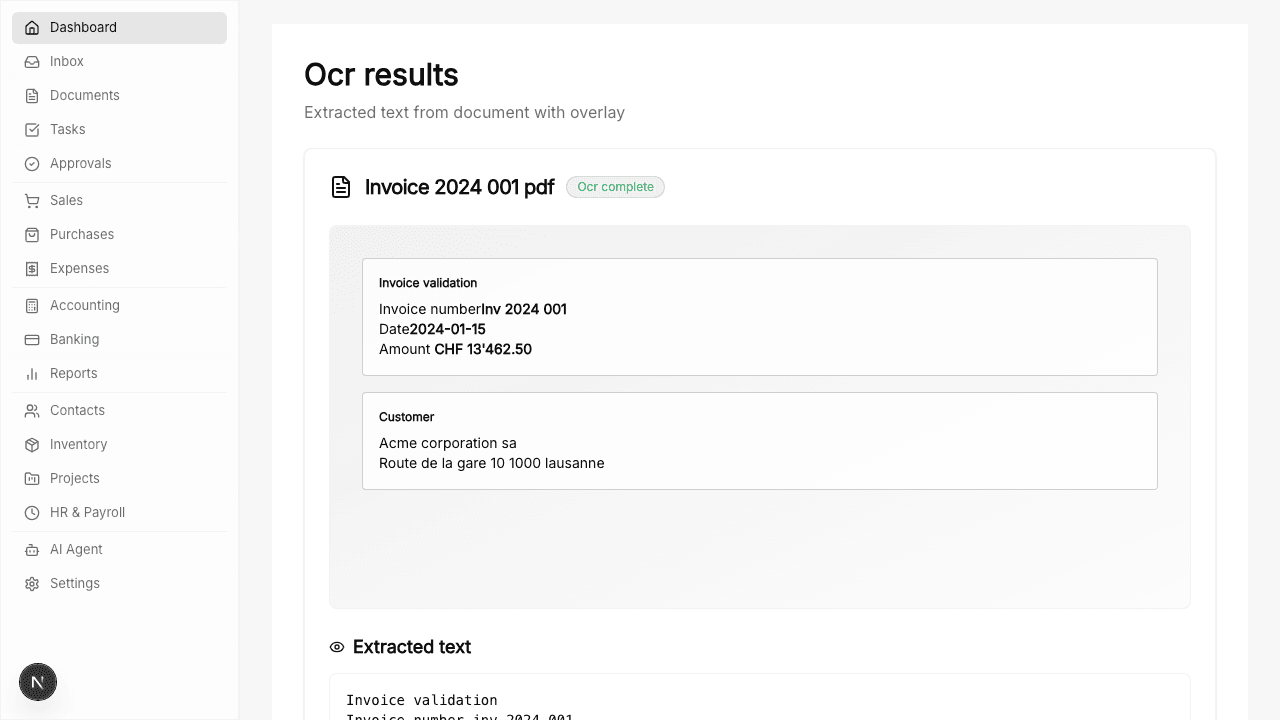
Task: Open the Dashboard menu item
Action: [x=83, y=28]
